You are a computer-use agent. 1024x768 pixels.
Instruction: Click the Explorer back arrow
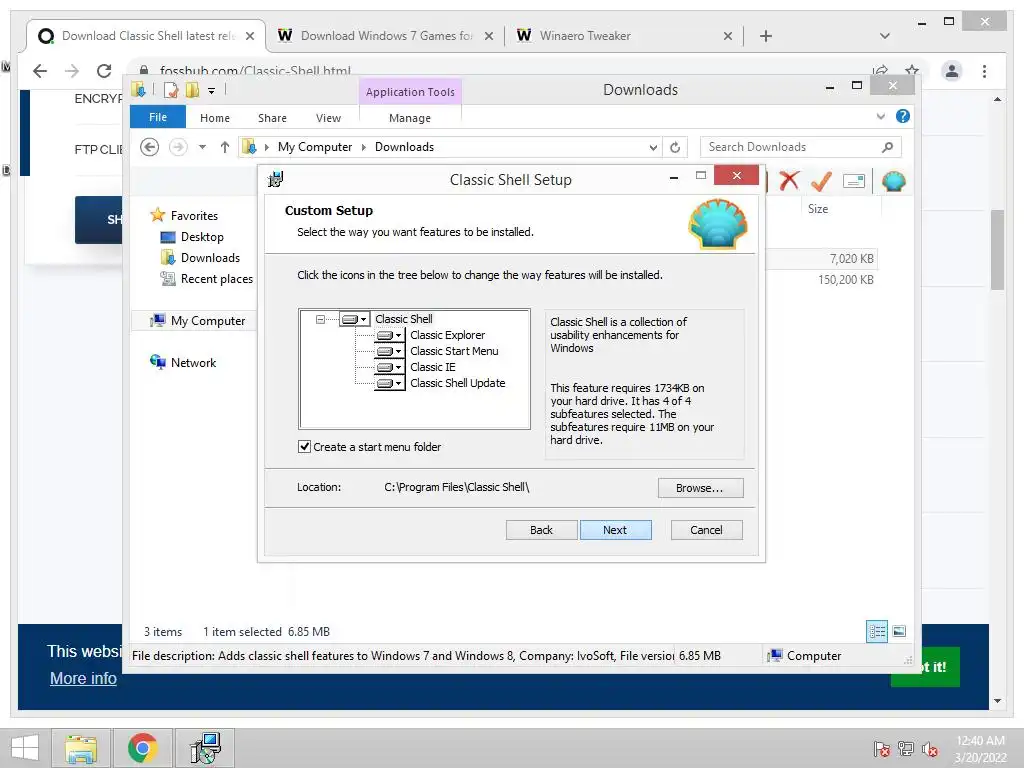[150, 148]
